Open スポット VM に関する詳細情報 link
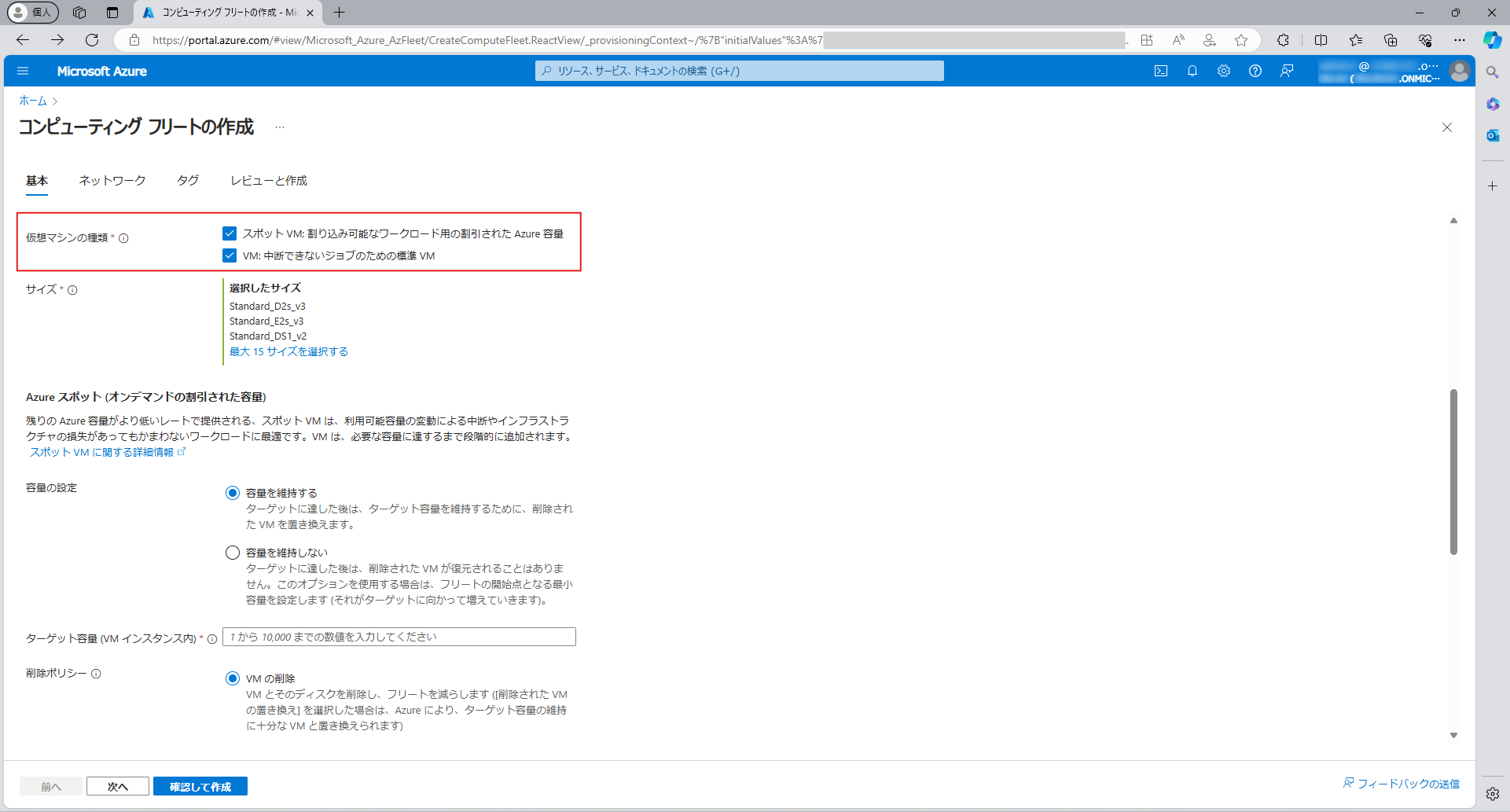 coord(108,452)
